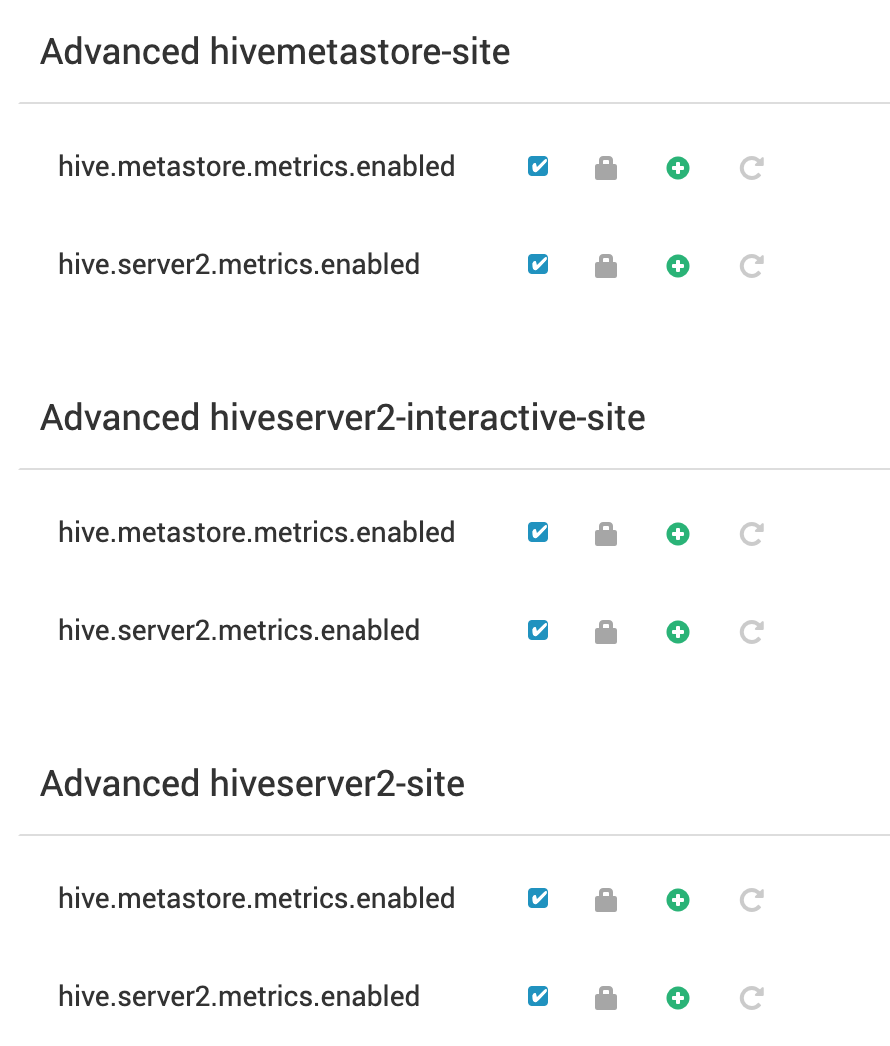Lock hive.metastore.metrics.enabled in hiveserver2-site section

click(x=605, y=899)
